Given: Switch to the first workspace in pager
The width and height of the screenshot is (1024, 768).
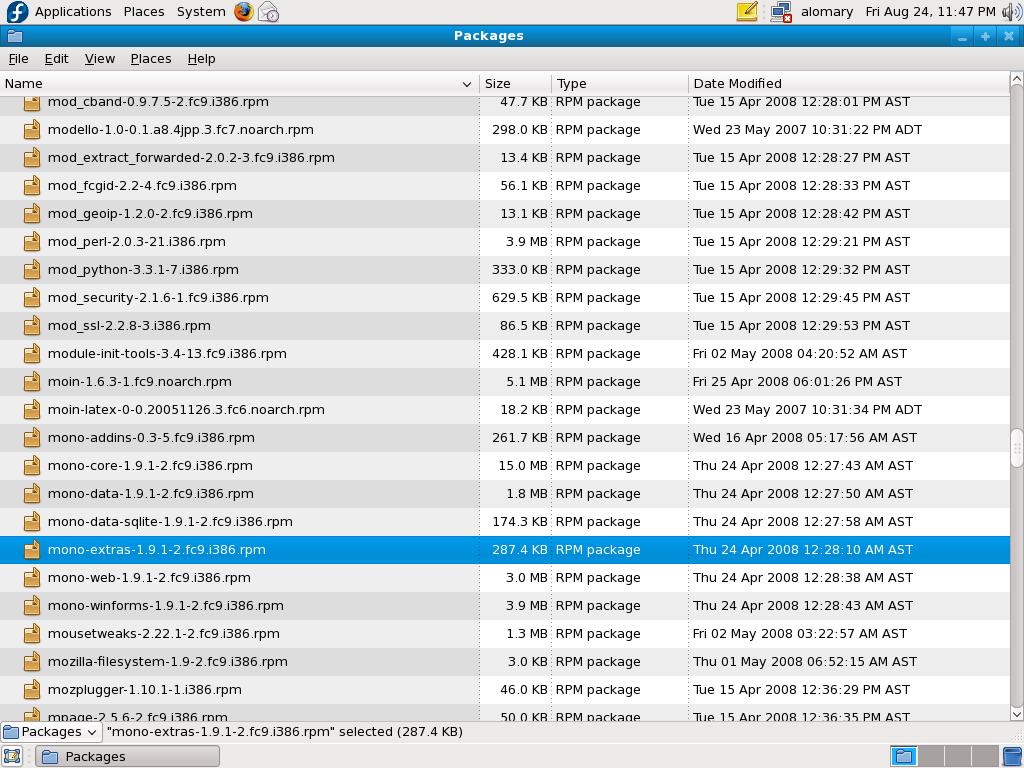Looking at the screenshot, I should [x=904, y=756].
